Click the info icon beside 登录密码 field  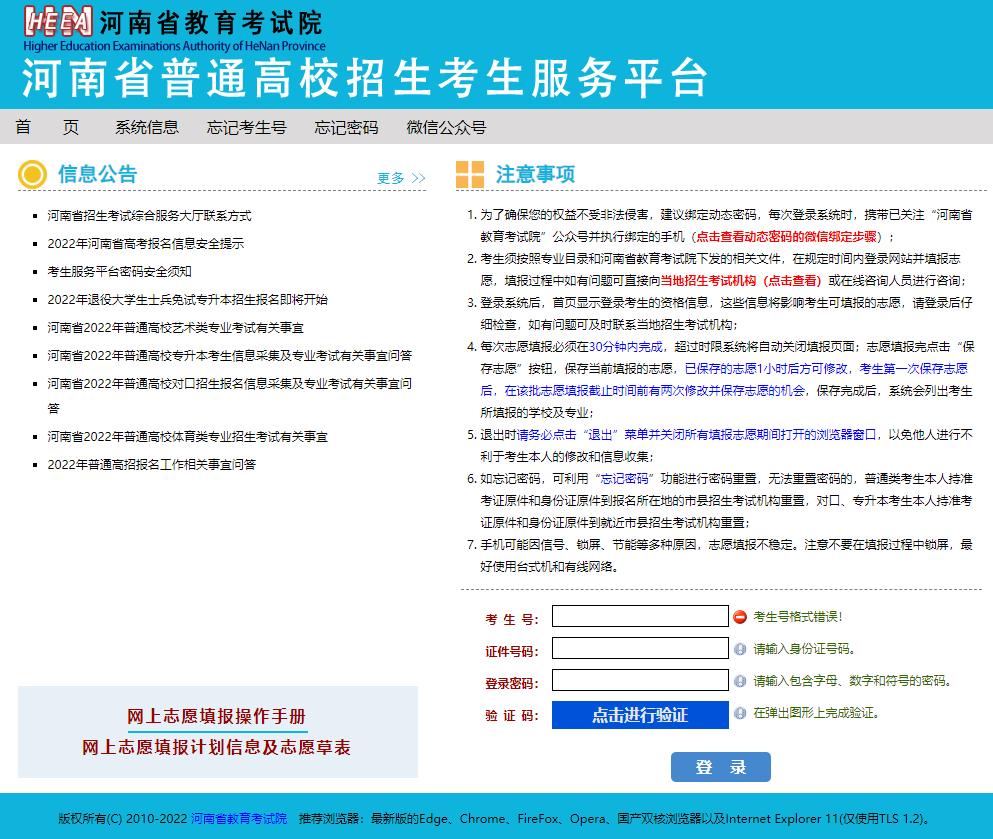(740, 681)
